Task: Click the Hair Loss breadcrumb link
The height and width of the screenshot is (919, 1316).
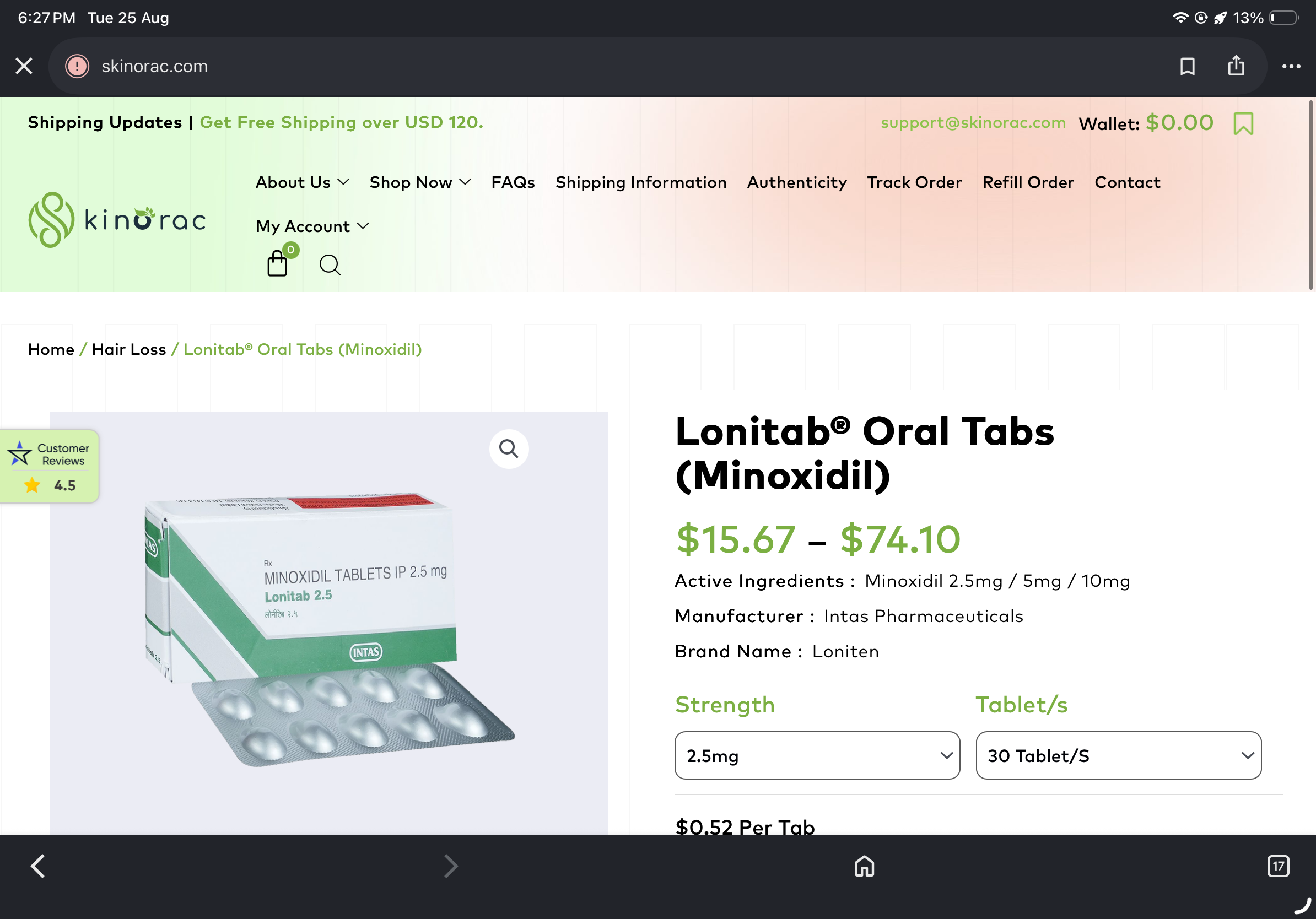Action: tap(129, 349)
